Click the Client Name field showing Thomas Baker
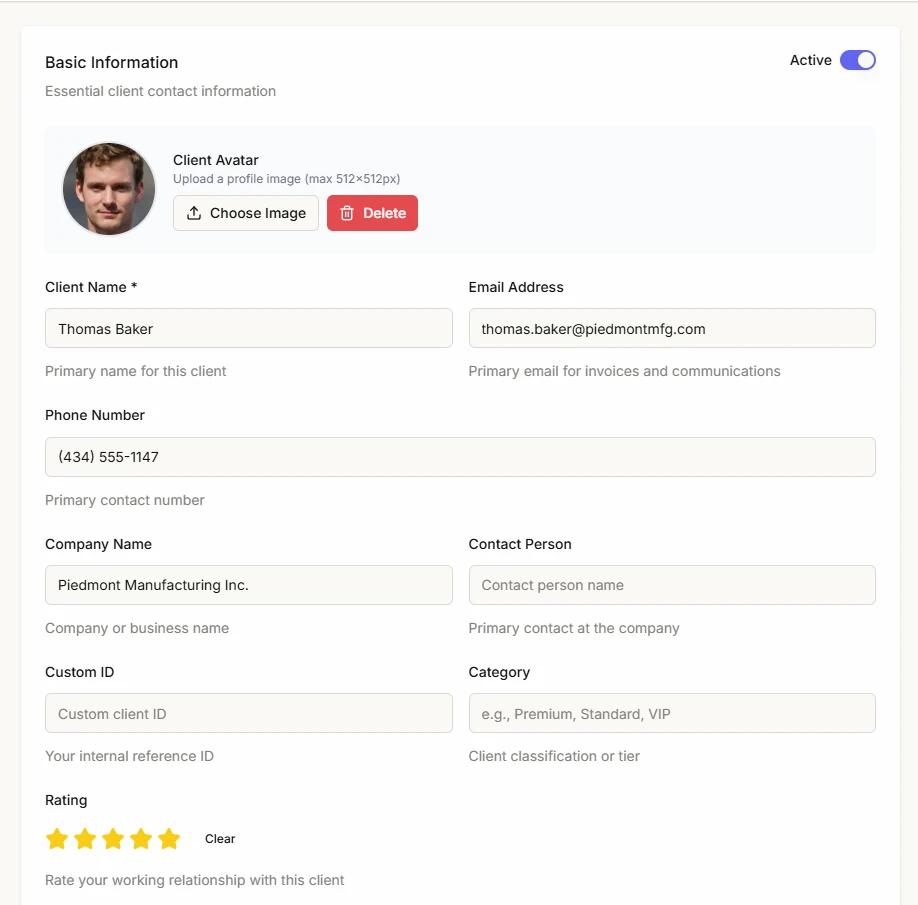The image size is (918, 905). coord(248,328)
